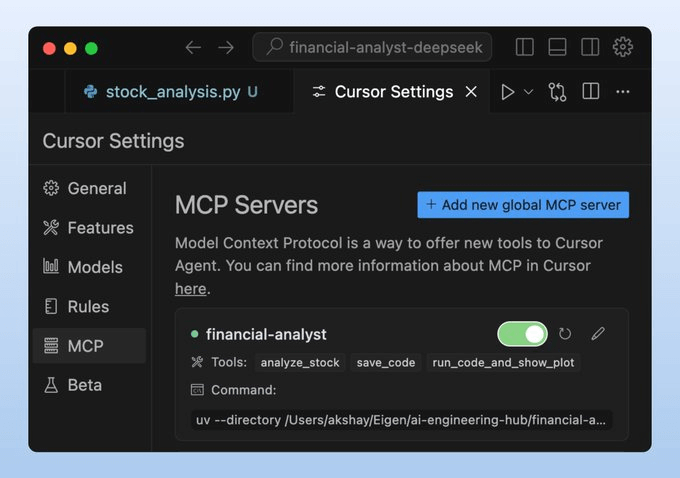Click Add new global MCP server
The height and width of the screenshot is (478, 680).
[523, 205]
